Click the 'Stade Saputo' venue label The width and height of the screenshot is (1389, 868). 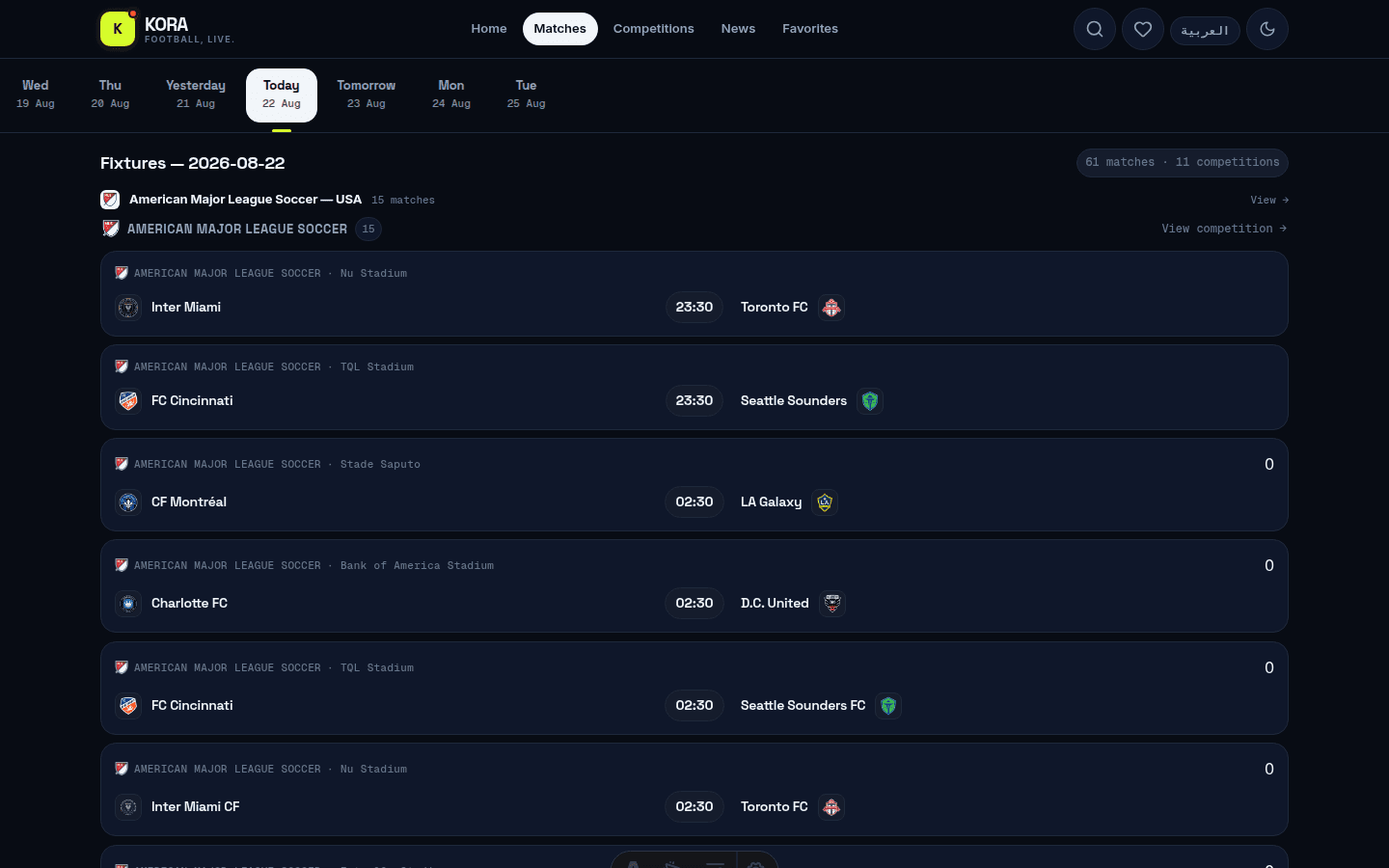380,465
